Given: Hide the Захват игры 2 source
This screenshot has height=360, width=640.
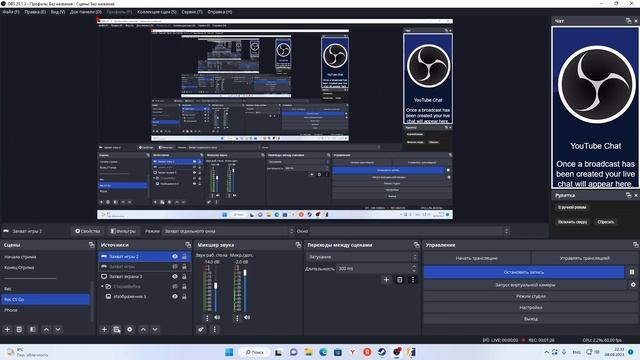Looking at the screenshot, I should 175,256.
